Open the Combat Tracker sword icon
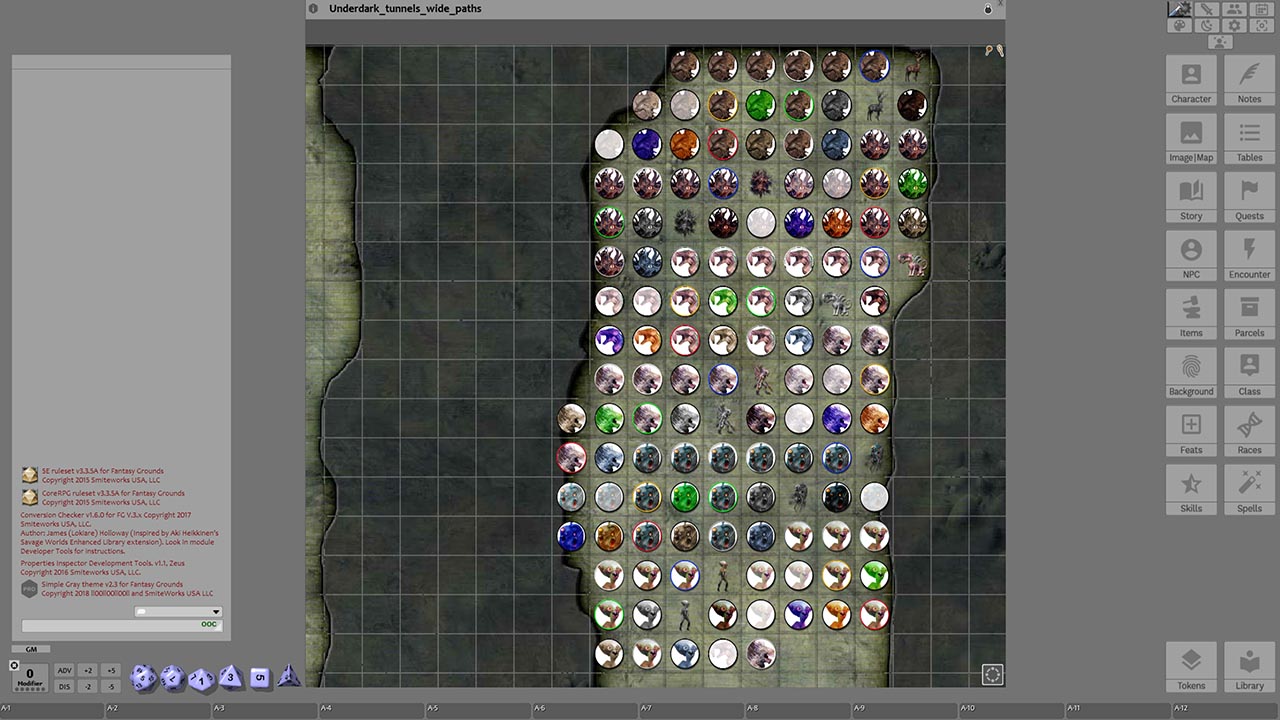Image resolution: width=1280 pixels, height=720 pixels. click(x=1207, y=9)
